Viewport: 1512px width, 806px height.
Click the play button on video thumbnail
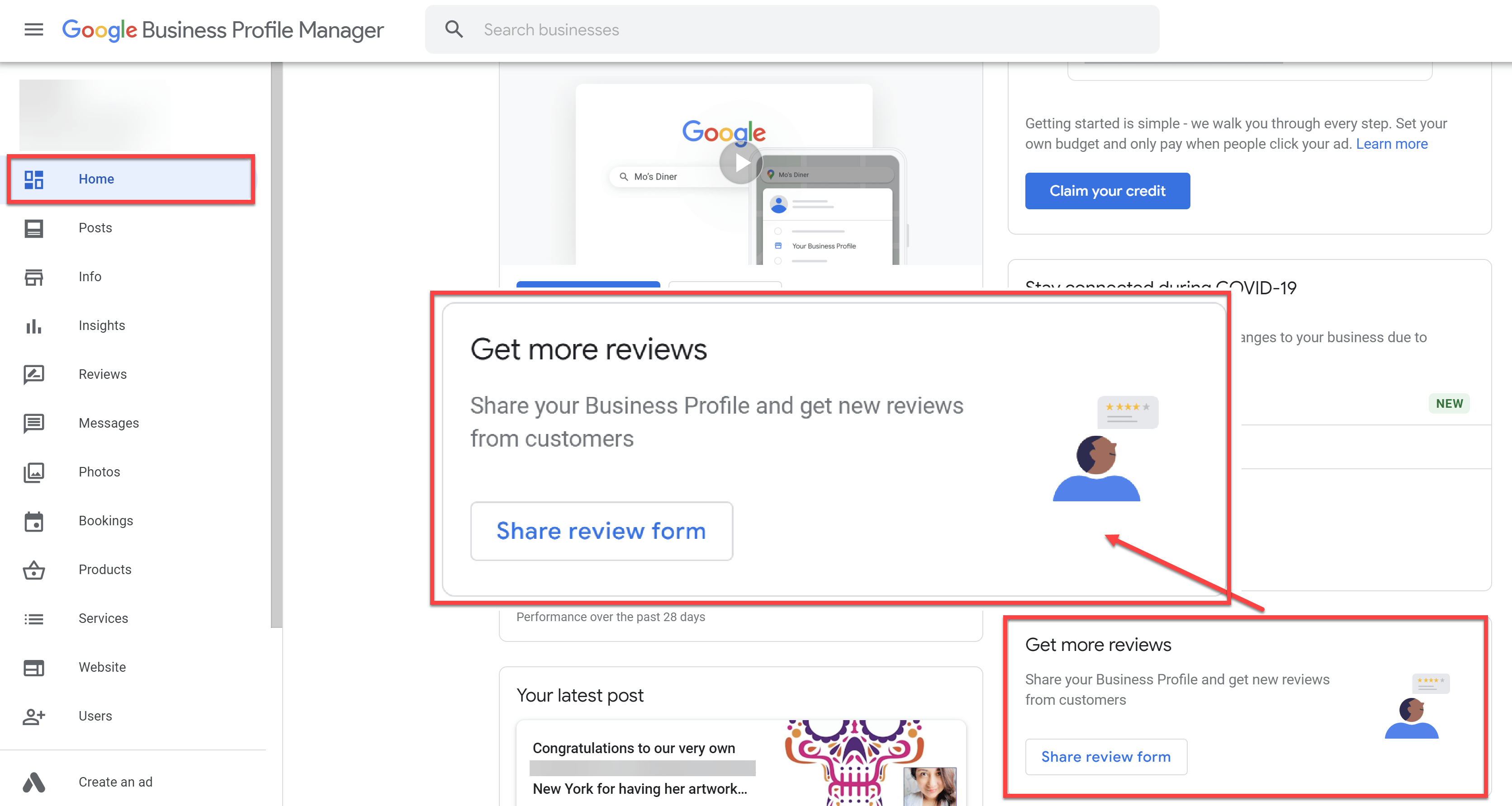740,163
